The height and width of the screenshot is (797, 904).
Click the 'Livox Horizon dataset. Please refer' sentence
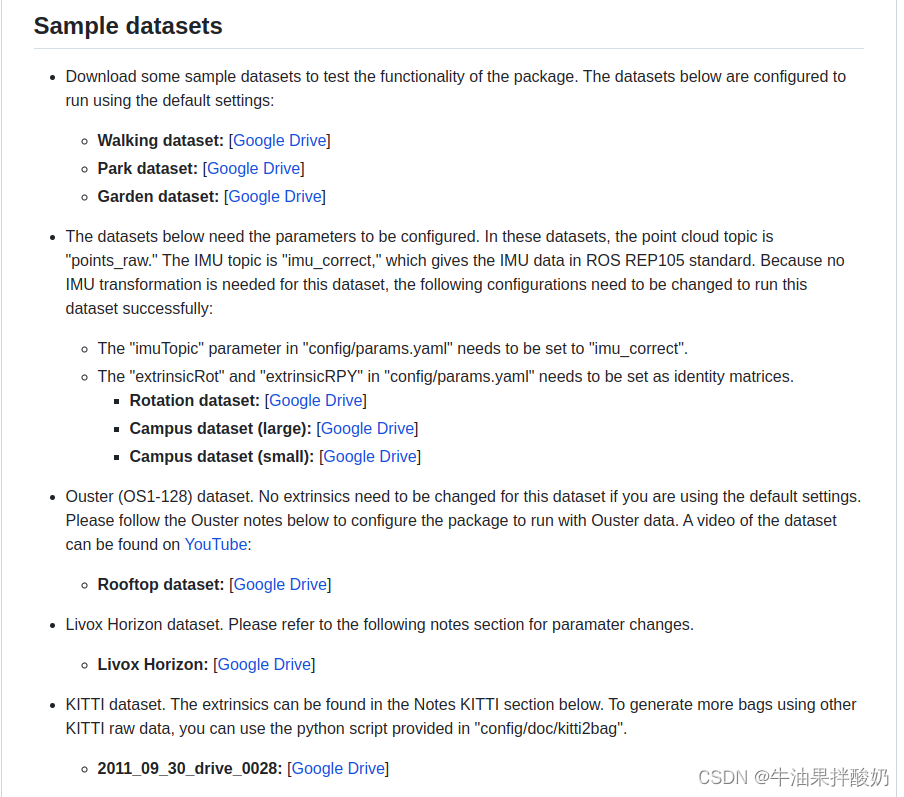(x=379, y=625)
